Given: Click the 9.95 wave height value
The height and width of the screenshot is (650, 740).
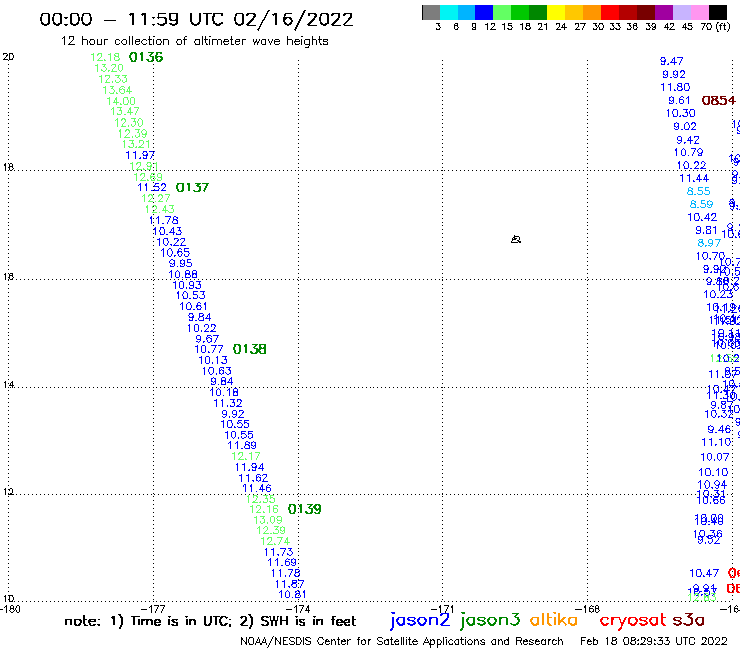Looking at the screenshot, I should 180,263.
